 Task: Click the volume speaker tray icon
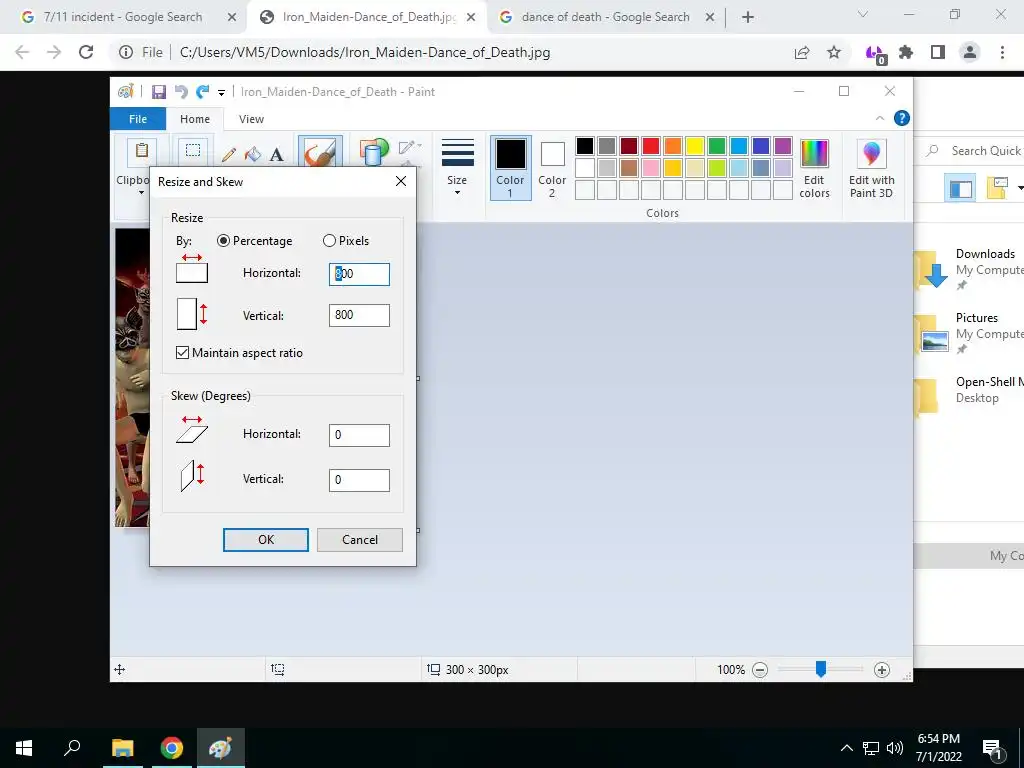[895, 748]
